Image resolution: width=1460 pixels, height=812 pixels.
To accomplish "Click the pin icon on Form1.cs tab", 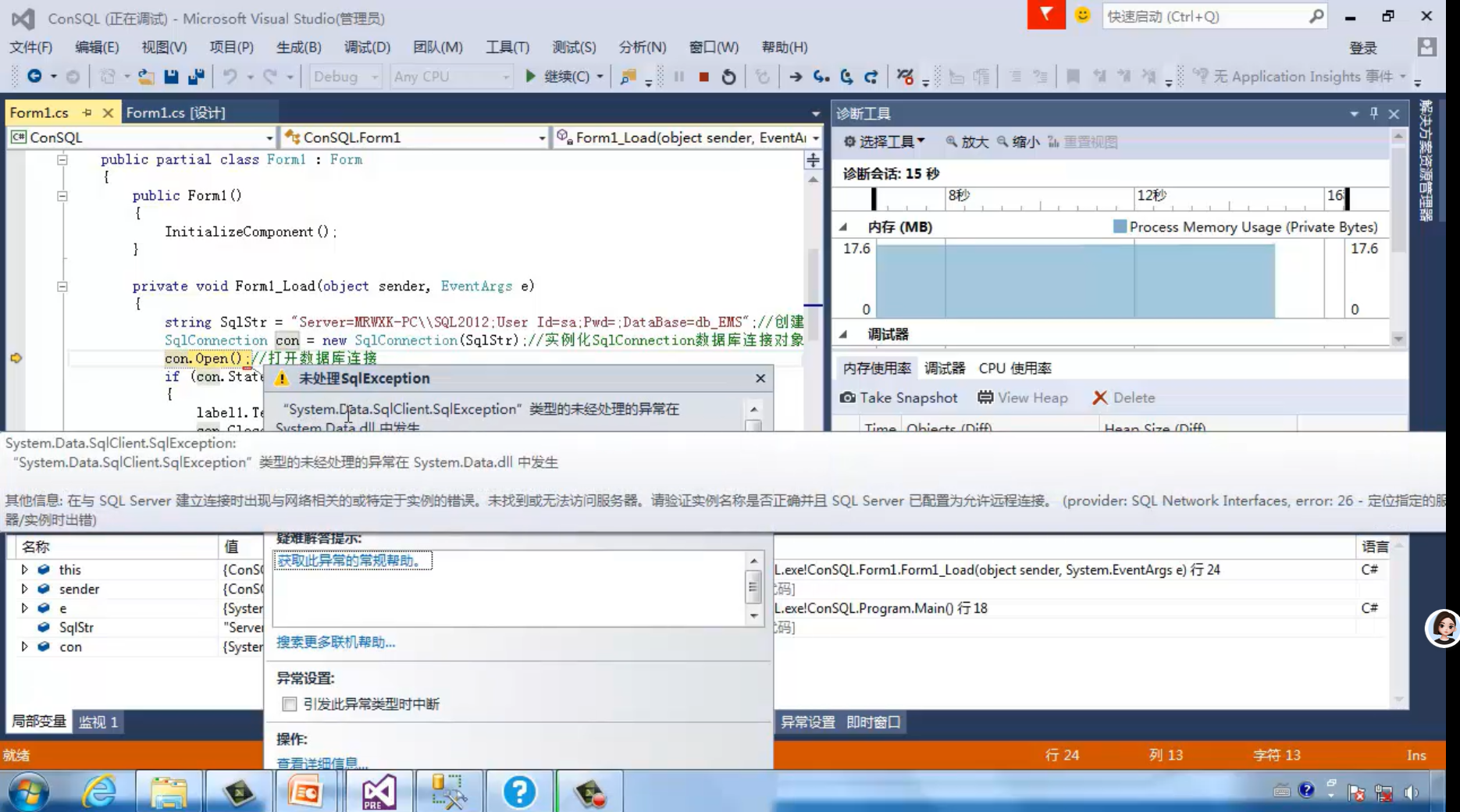I will point(87,112).
